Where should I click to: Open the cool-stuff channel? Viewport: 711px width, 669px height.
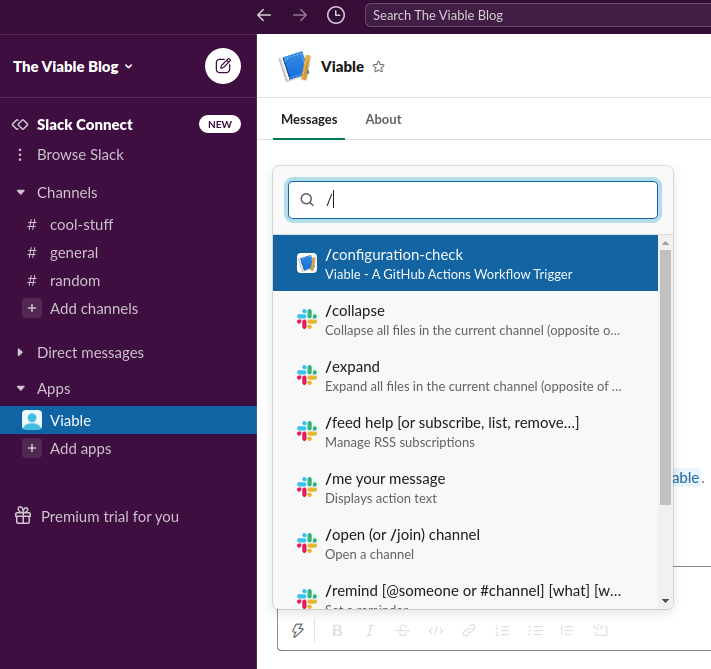pyautogui.click(x=82, y=225)
